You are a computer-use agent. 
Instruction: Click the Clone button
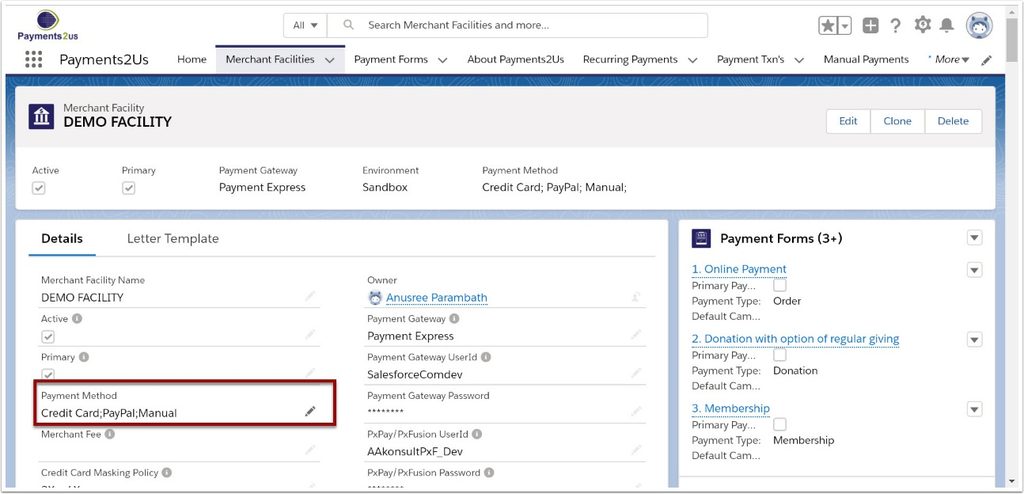897,121
